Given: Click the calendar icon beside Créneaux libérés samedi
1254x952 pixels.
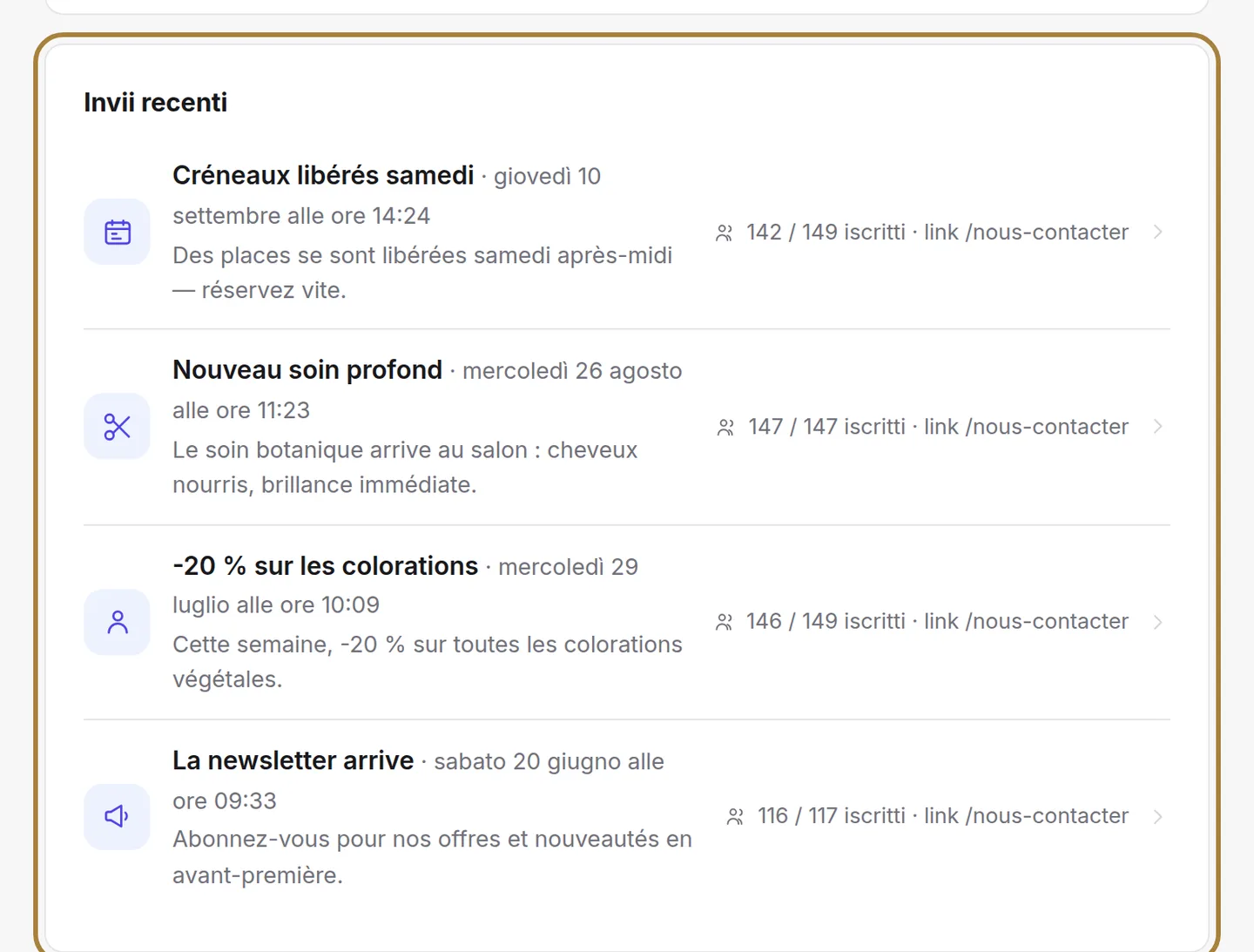Looking at the screenshot, I should click(x=118, y=233).
